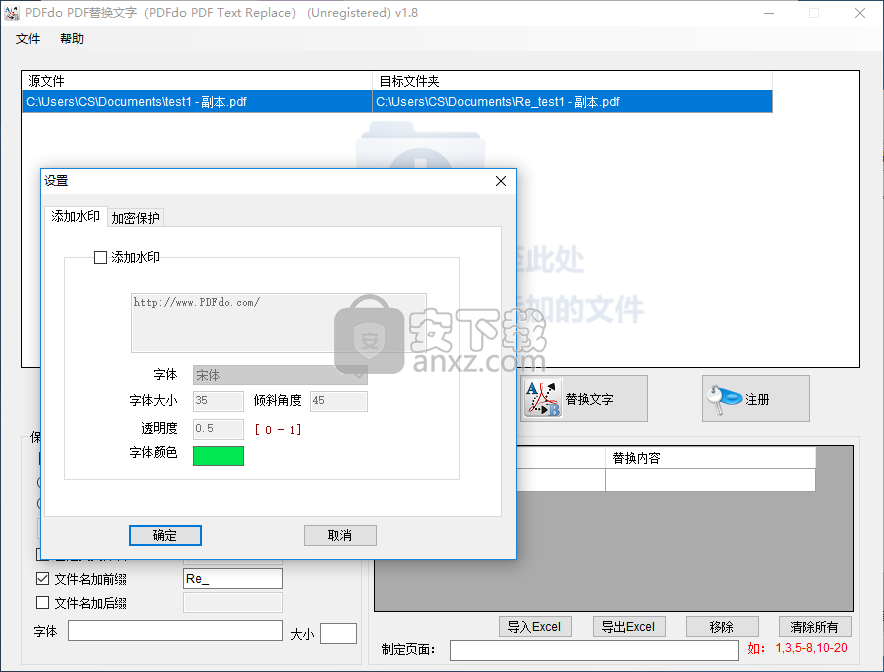This screenshot has width=884, height=672.
Task: Click the empty cell under 替换内容
Action: (710, 480)
